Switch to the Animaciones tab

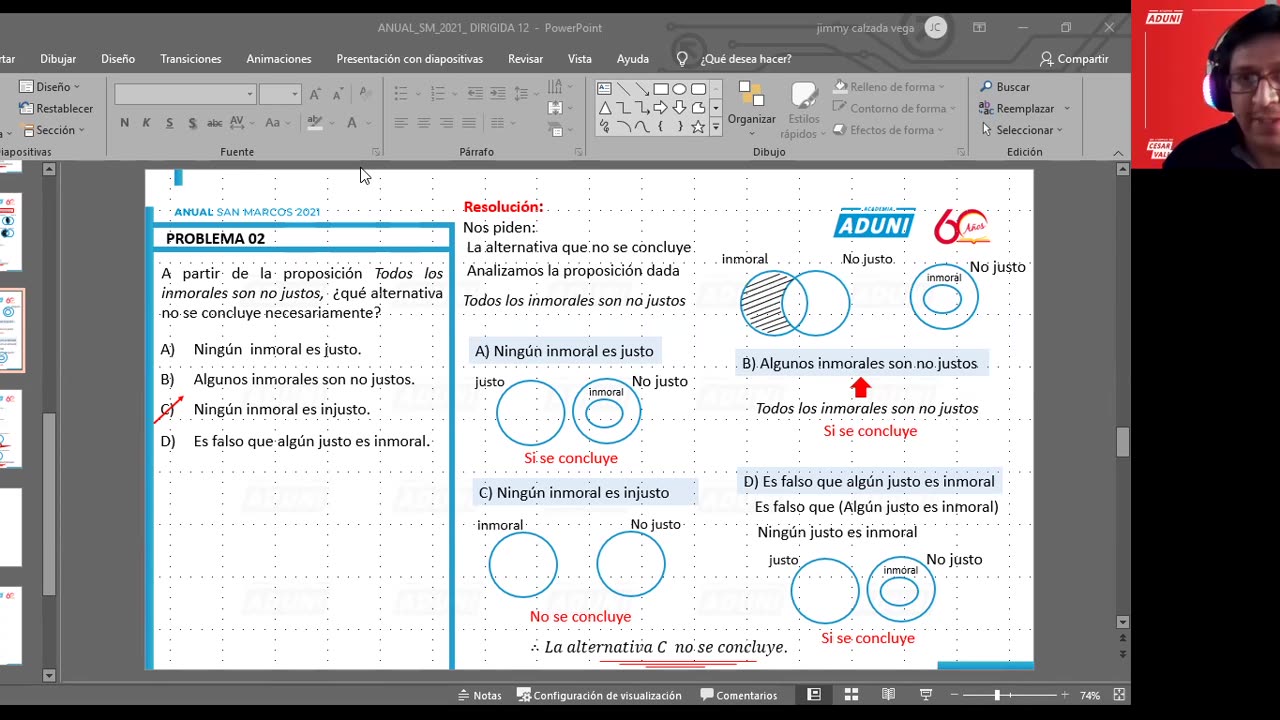[x=279, y=59]
